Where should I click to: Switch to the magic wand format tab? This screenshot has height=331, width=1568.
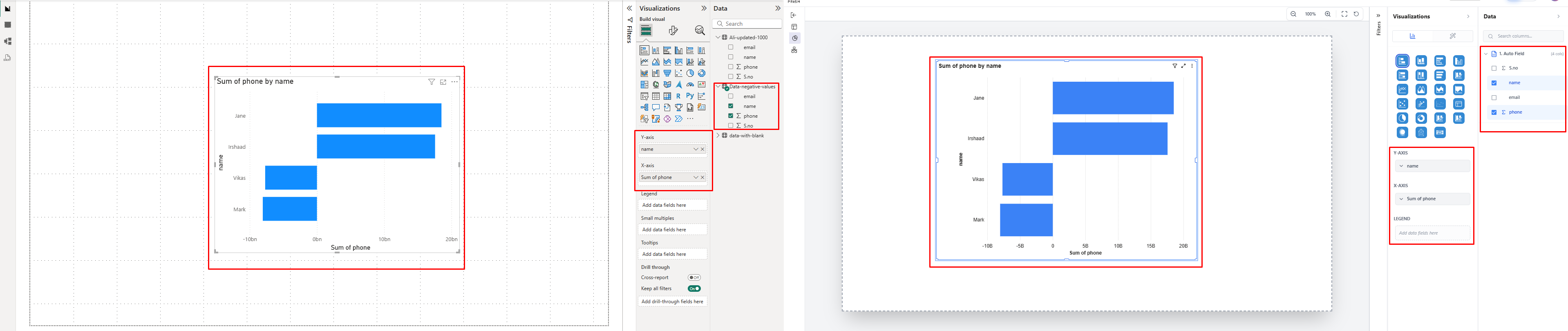click(x=1452, y=36)
